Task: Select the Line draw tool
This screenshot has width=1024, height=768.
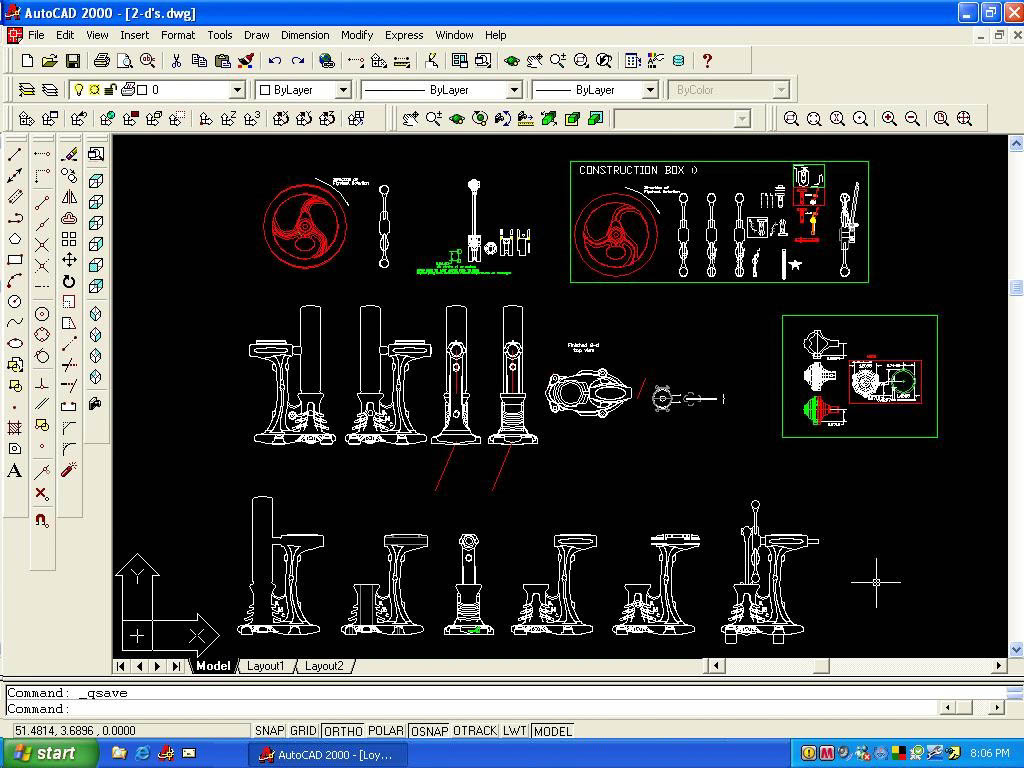Action: (x=15, y=155)
